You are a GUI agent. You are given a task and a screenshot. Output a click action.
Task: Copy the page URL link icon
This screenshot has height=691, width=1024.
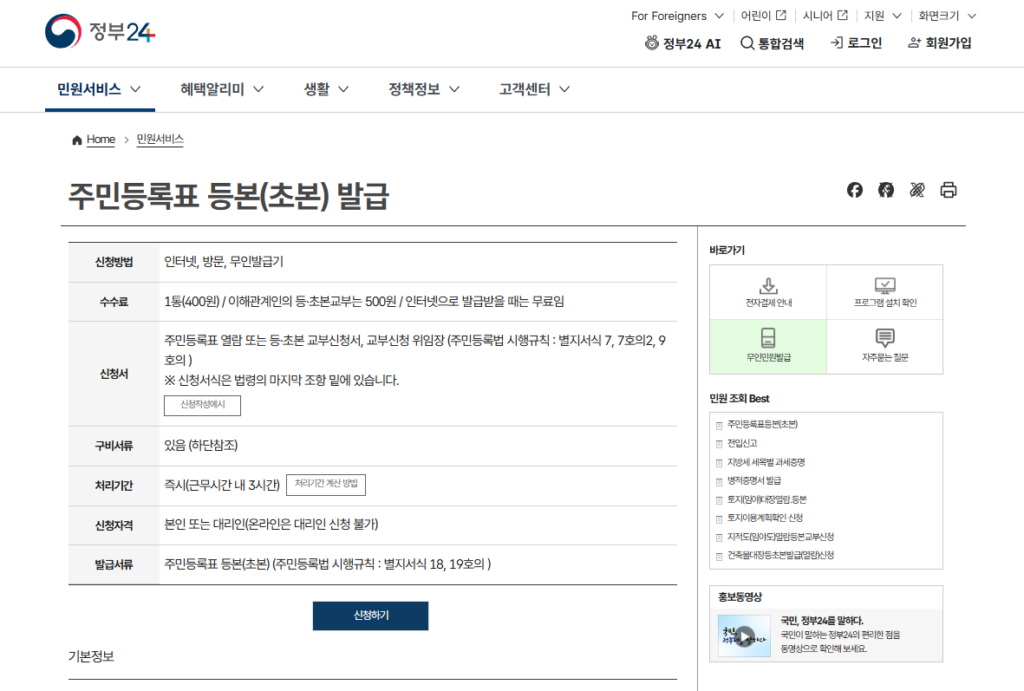(916, 189)
